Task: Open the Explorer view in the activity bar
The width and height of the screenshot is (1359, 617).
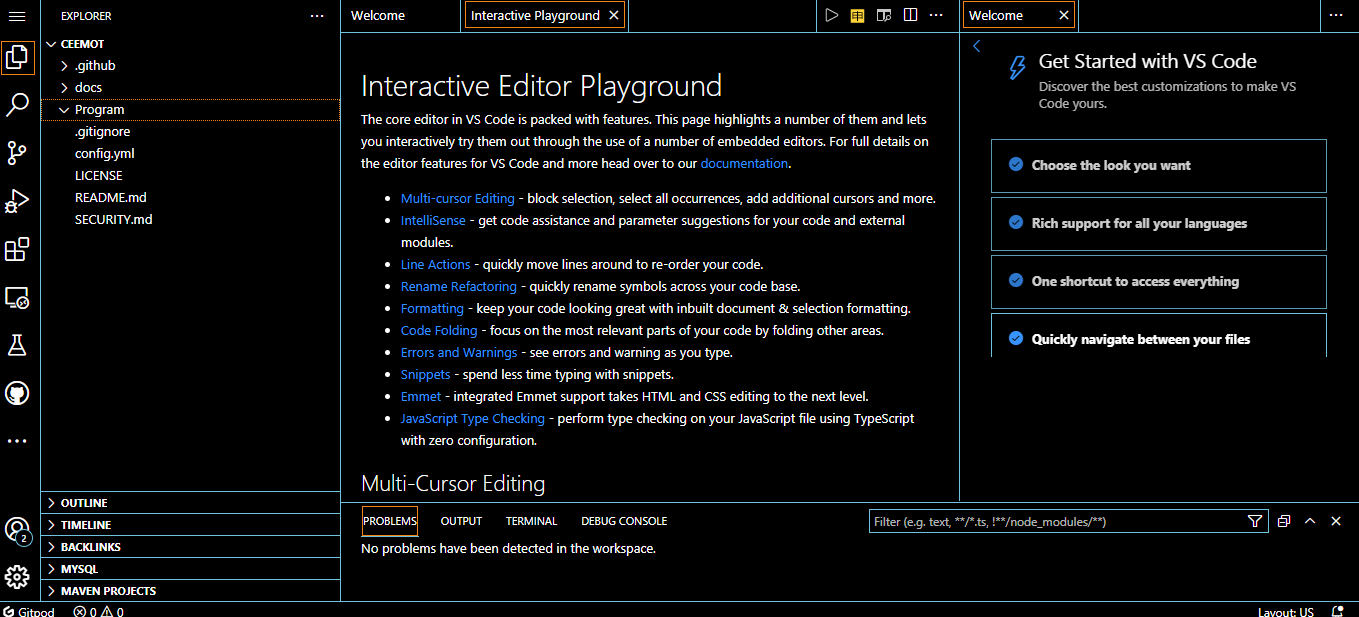Action: pyautogui.click(x=17, y=57)
